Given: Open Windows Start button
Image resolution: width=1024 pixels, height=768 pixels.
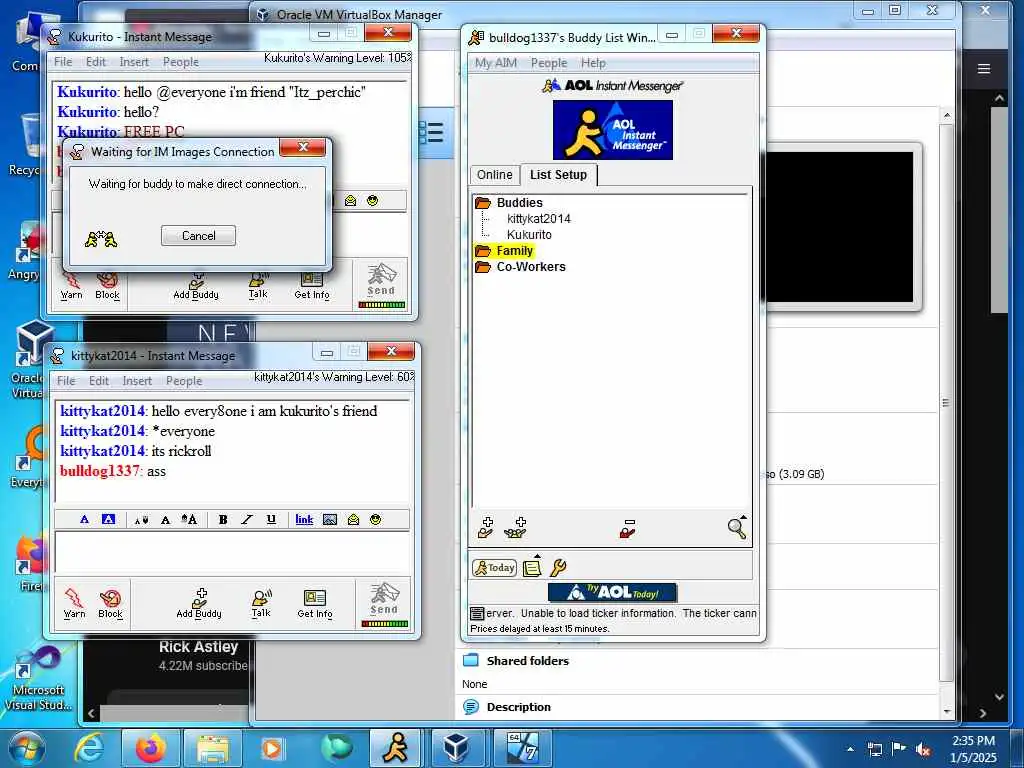Looking at the screenshot, I should click(x=26, y=748).
